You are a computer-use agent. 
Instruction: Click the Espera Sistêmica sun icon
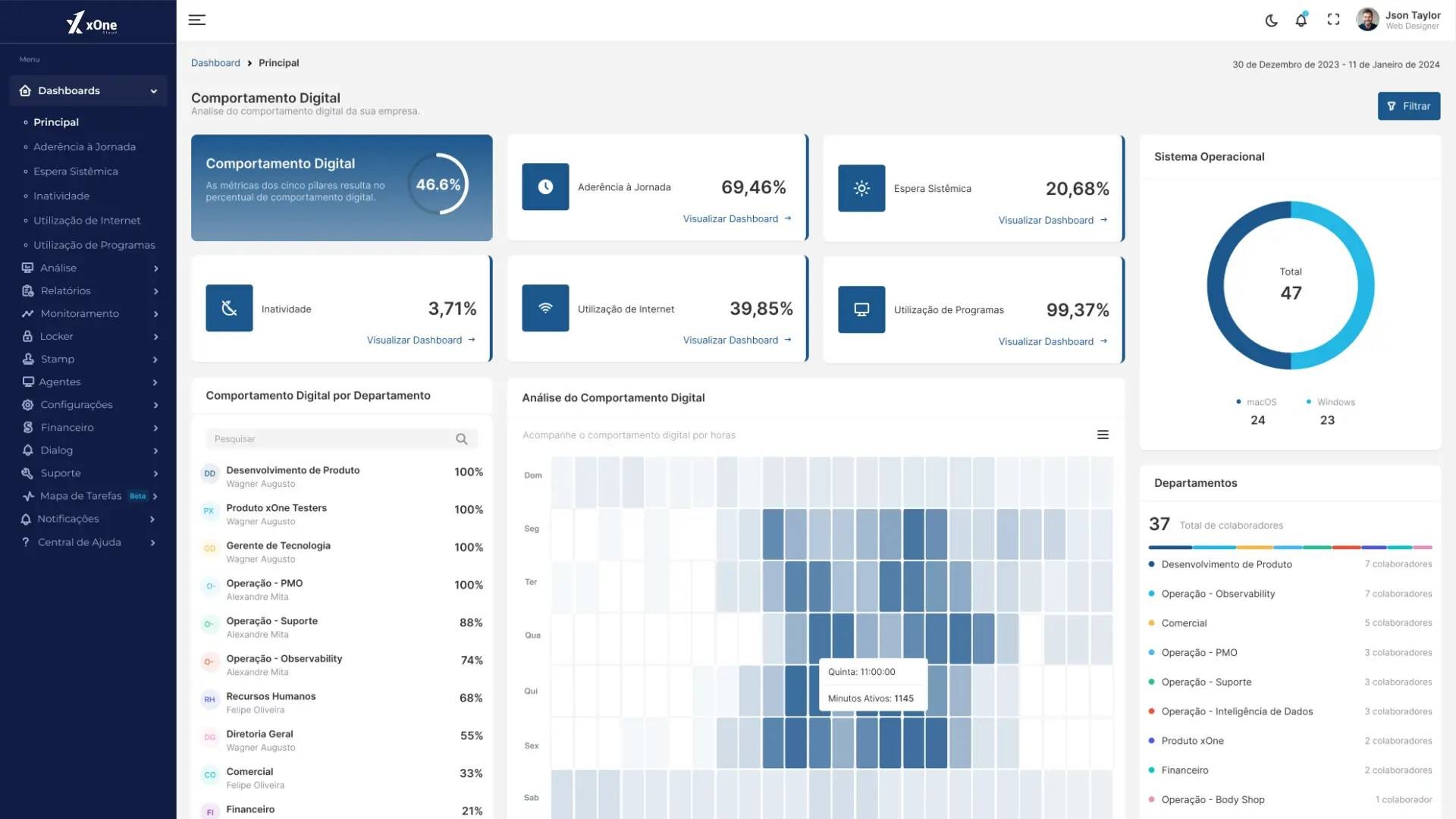click(861, 188)
